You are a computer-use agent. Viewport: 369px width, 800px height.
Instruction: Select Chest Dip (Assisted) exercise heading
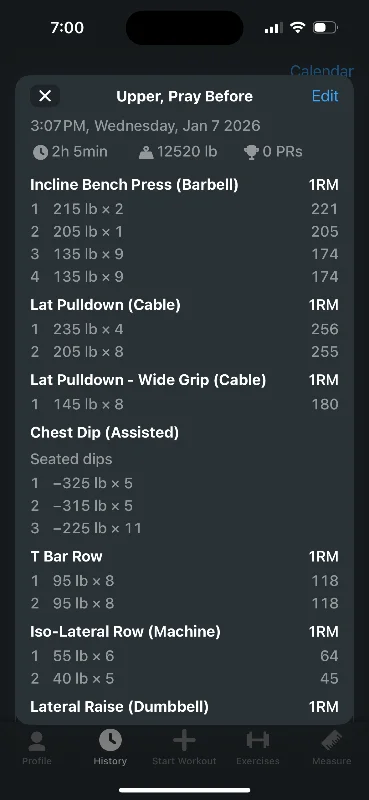tap(105, 433)
